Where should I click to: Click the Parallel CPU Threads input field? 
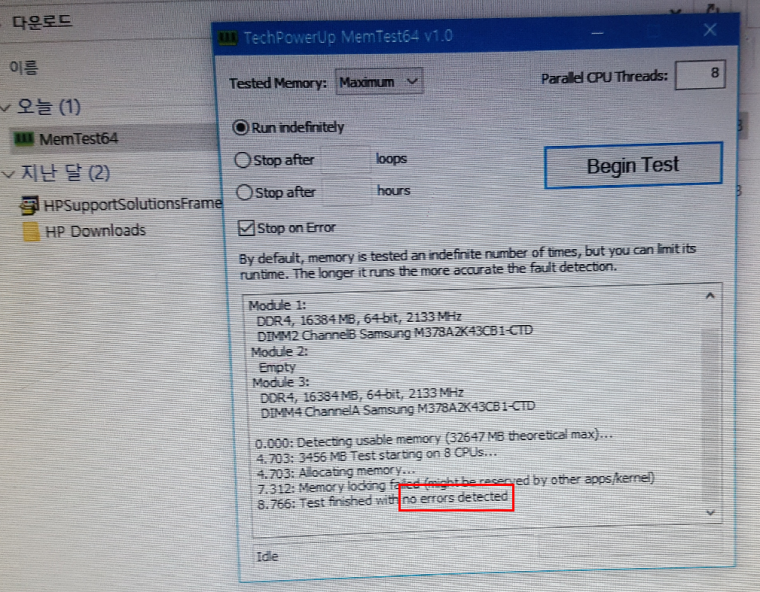700,75
